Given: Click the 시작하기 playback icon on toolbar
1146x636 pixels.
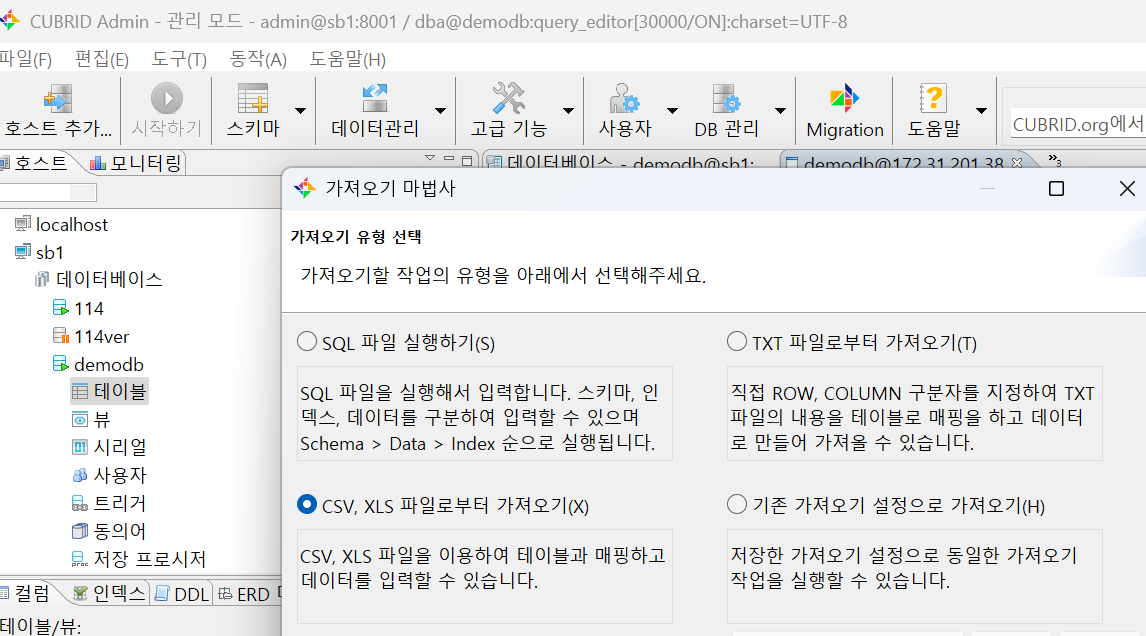Looking at the screenshot, I should point(165,100).
